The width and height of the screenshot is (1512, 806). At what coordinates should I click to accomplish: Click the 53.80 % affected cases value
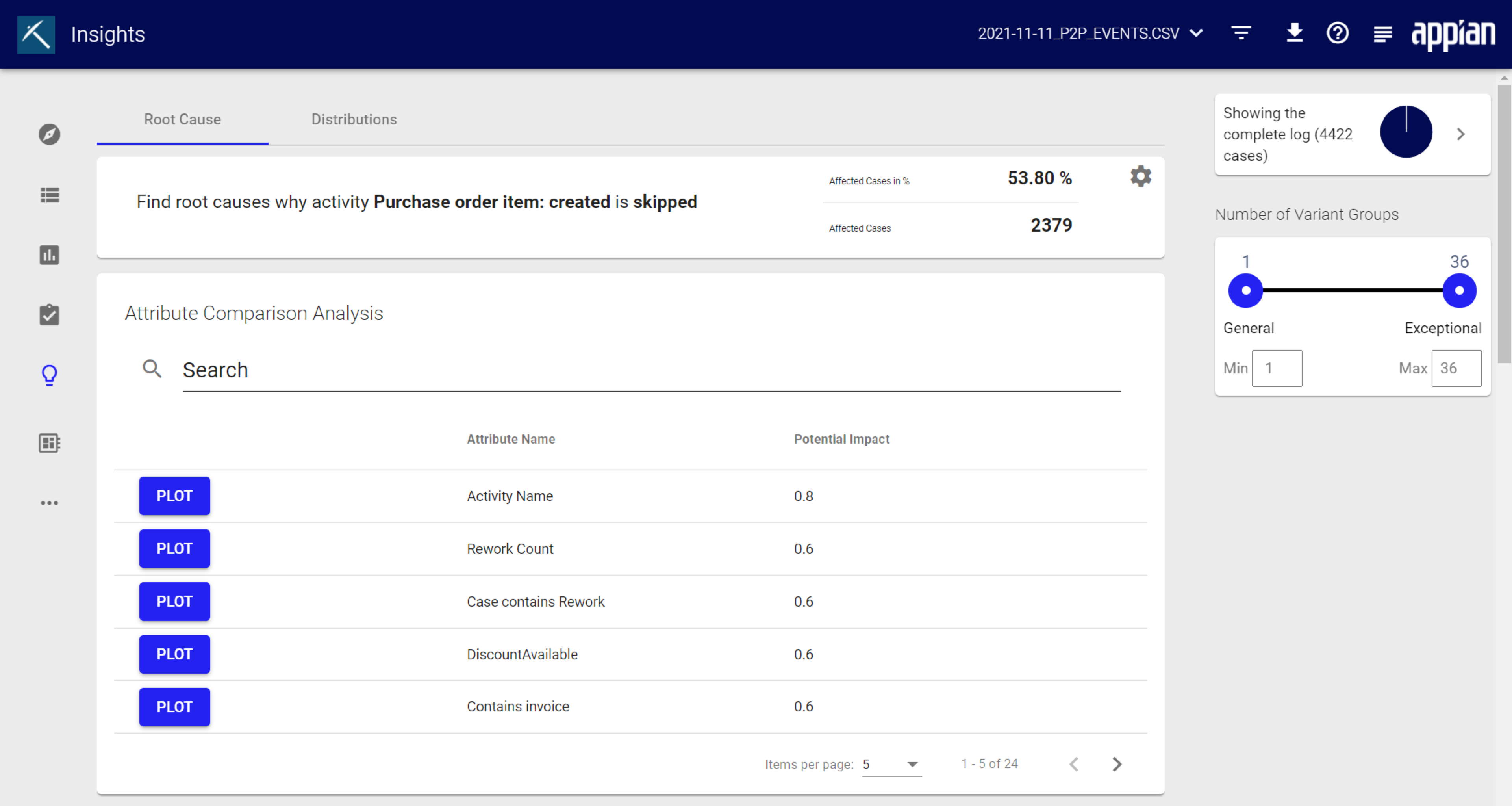pos(1039,178)
